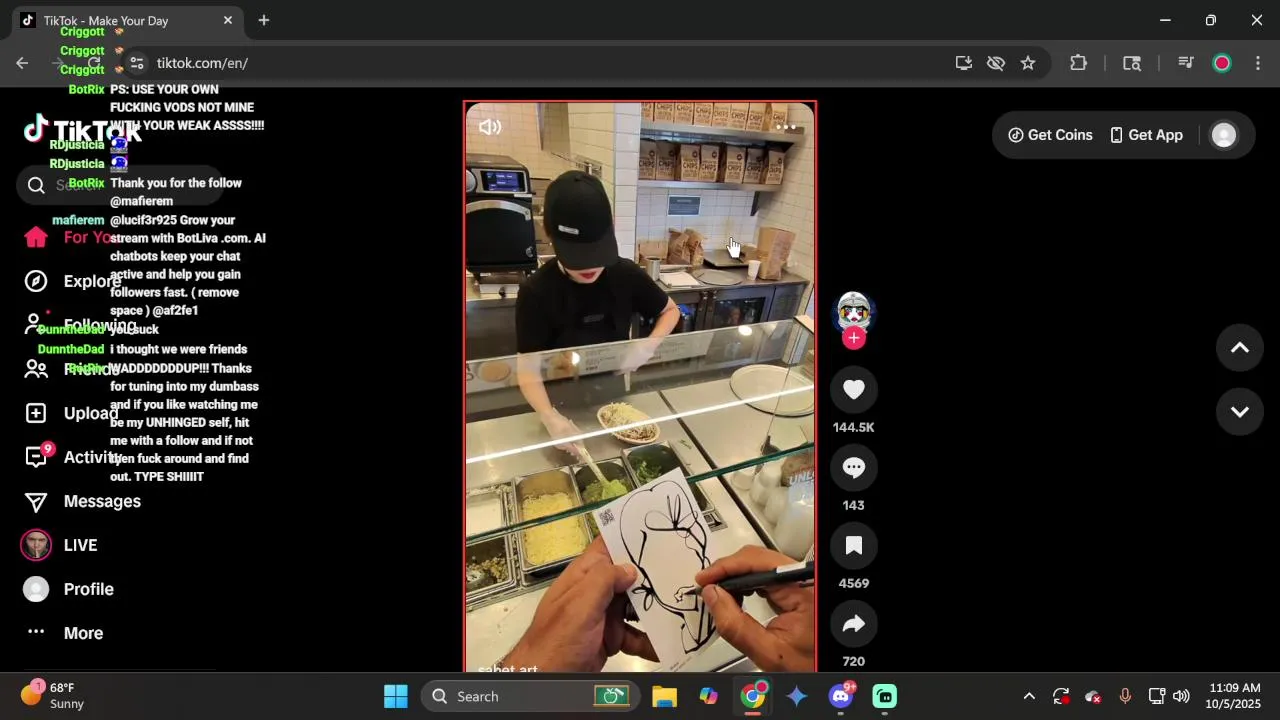Bookmark the video showing 4569 saves
The image size is (1280, 720).
point(853,546)
